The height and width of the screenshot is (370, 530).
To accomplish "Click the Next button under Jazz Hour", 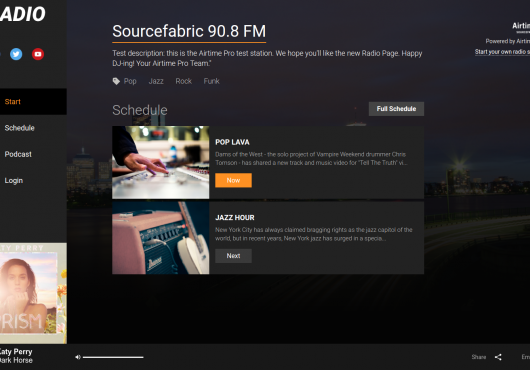I will [233, 256].
